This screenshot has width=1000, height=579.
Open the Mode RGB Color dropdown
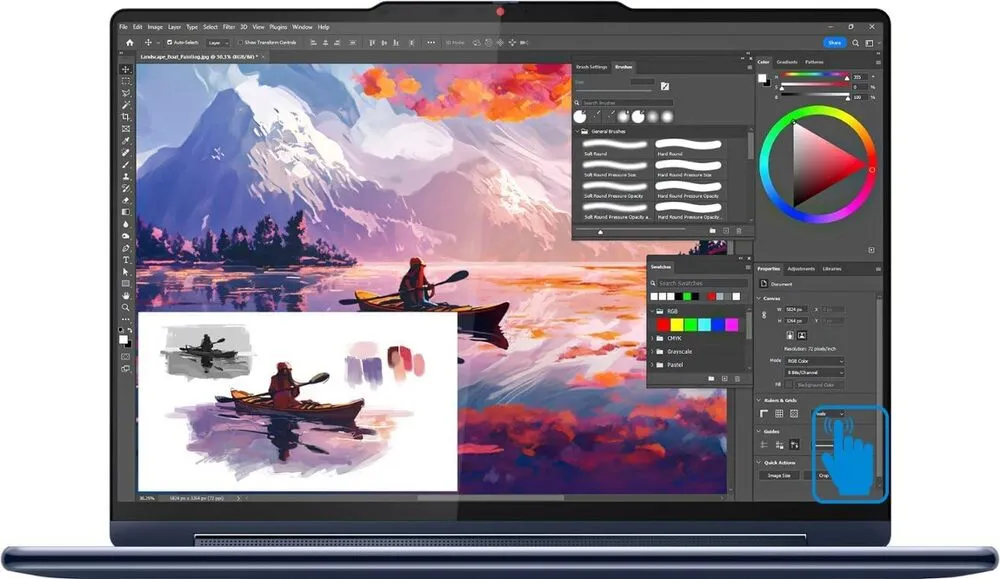tap(815, 361)
